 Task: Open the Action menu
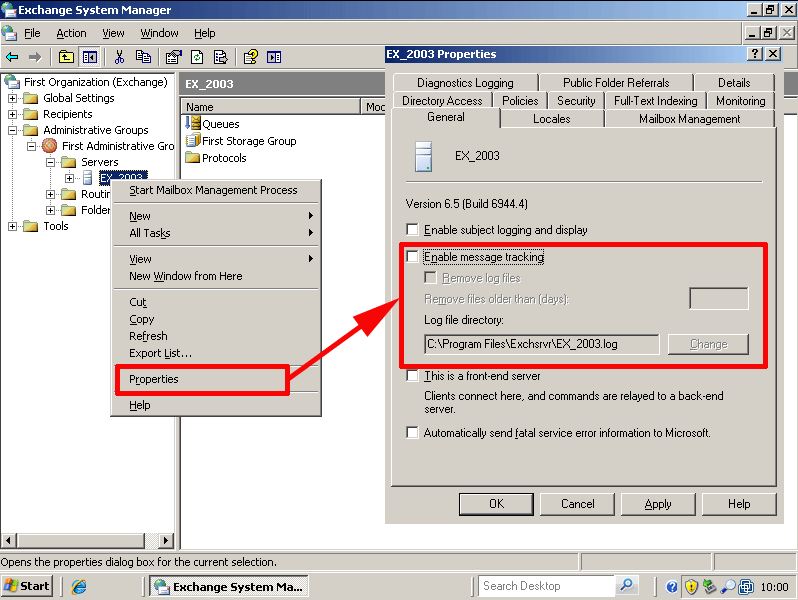(71, 33)
